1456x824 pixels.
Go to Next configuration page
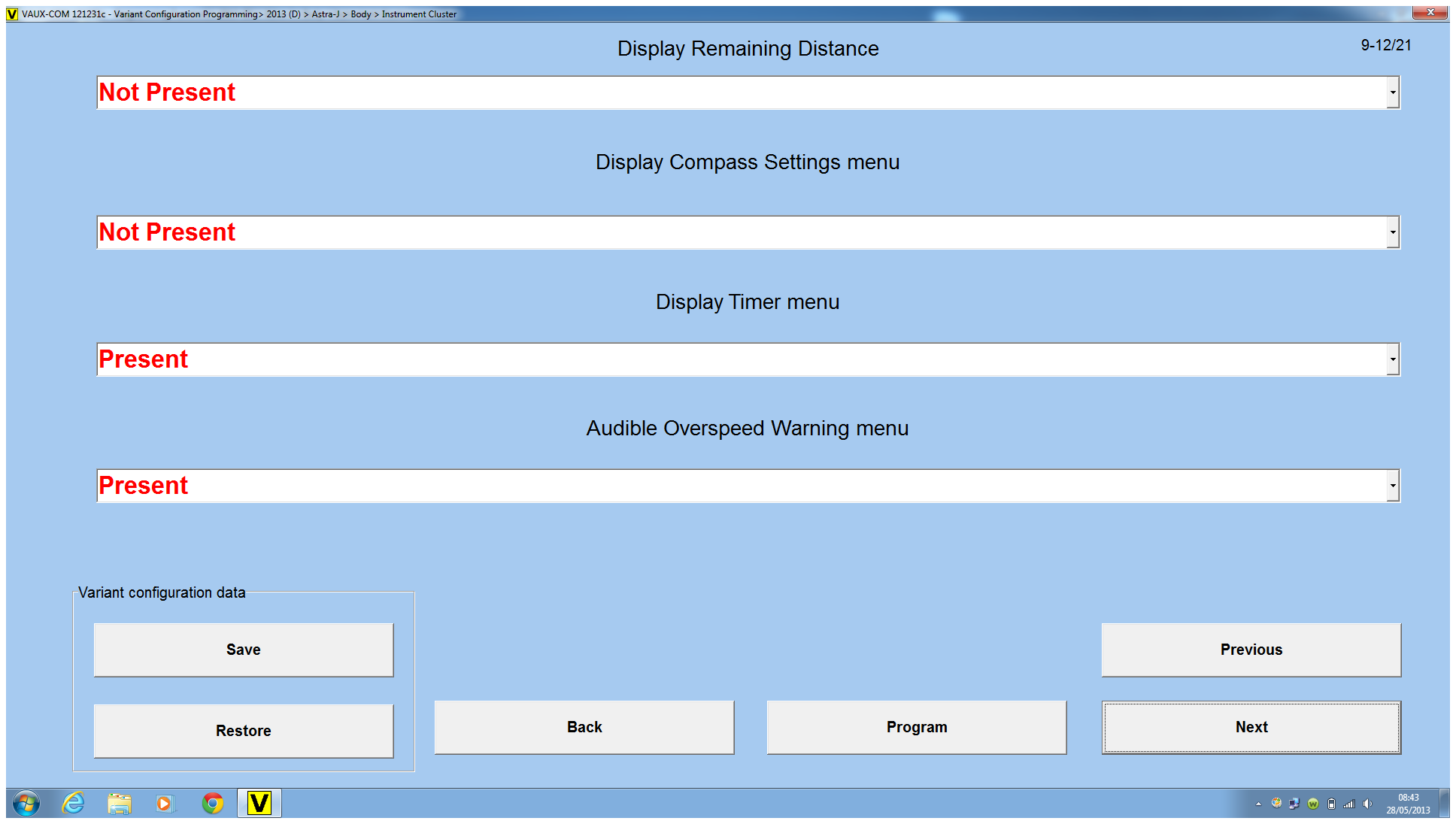tap(1251, 727)
